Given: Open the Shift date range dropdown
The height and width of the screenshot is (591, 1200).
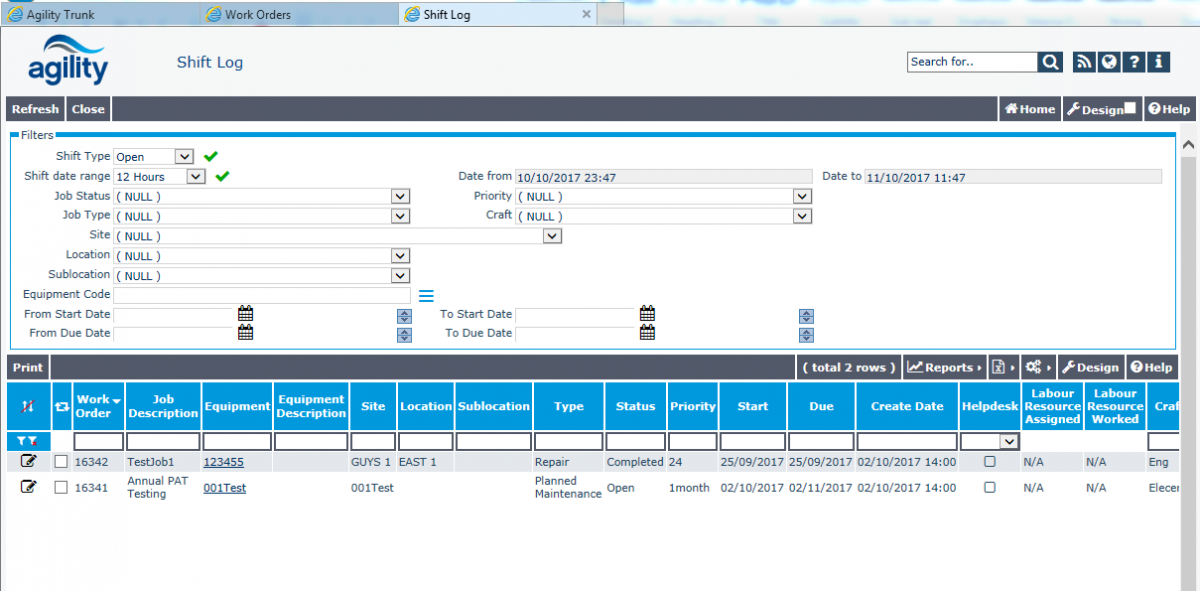Looking at the screenshot, I should [x=197, y=176].
